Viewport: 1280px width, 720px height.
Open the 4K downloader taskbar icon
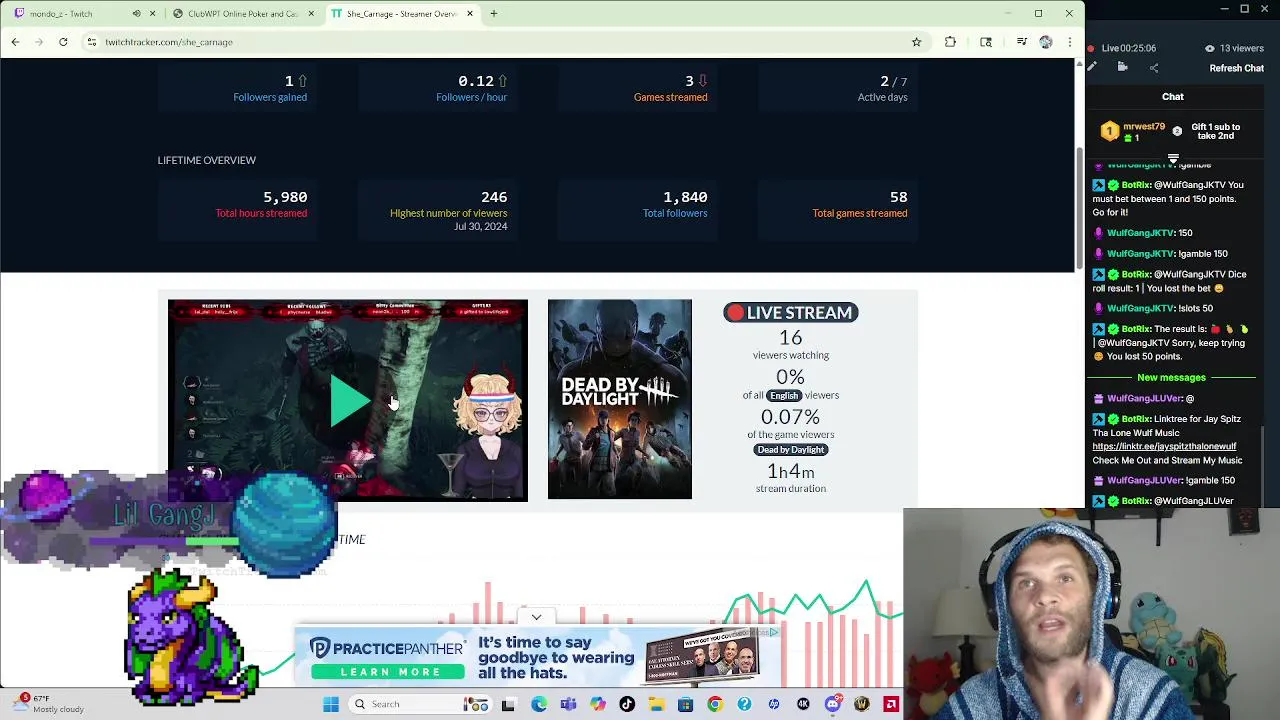click(x=803, y=704)
